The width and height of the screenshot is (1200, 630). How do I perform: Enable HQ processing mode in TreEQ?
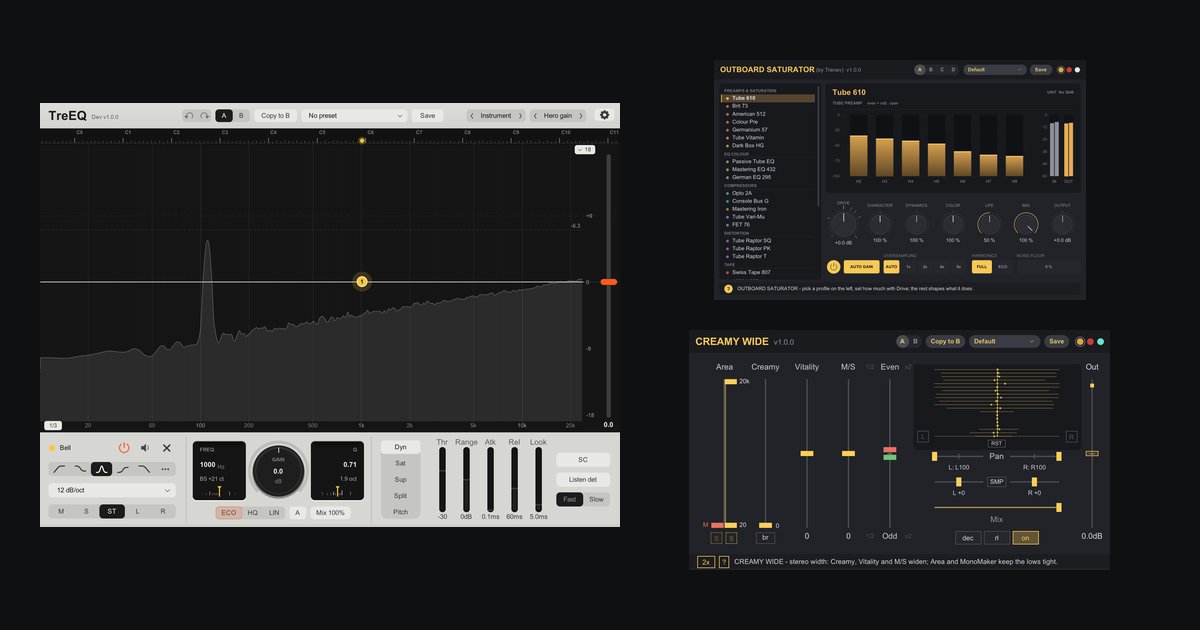(x=253, y=512)
